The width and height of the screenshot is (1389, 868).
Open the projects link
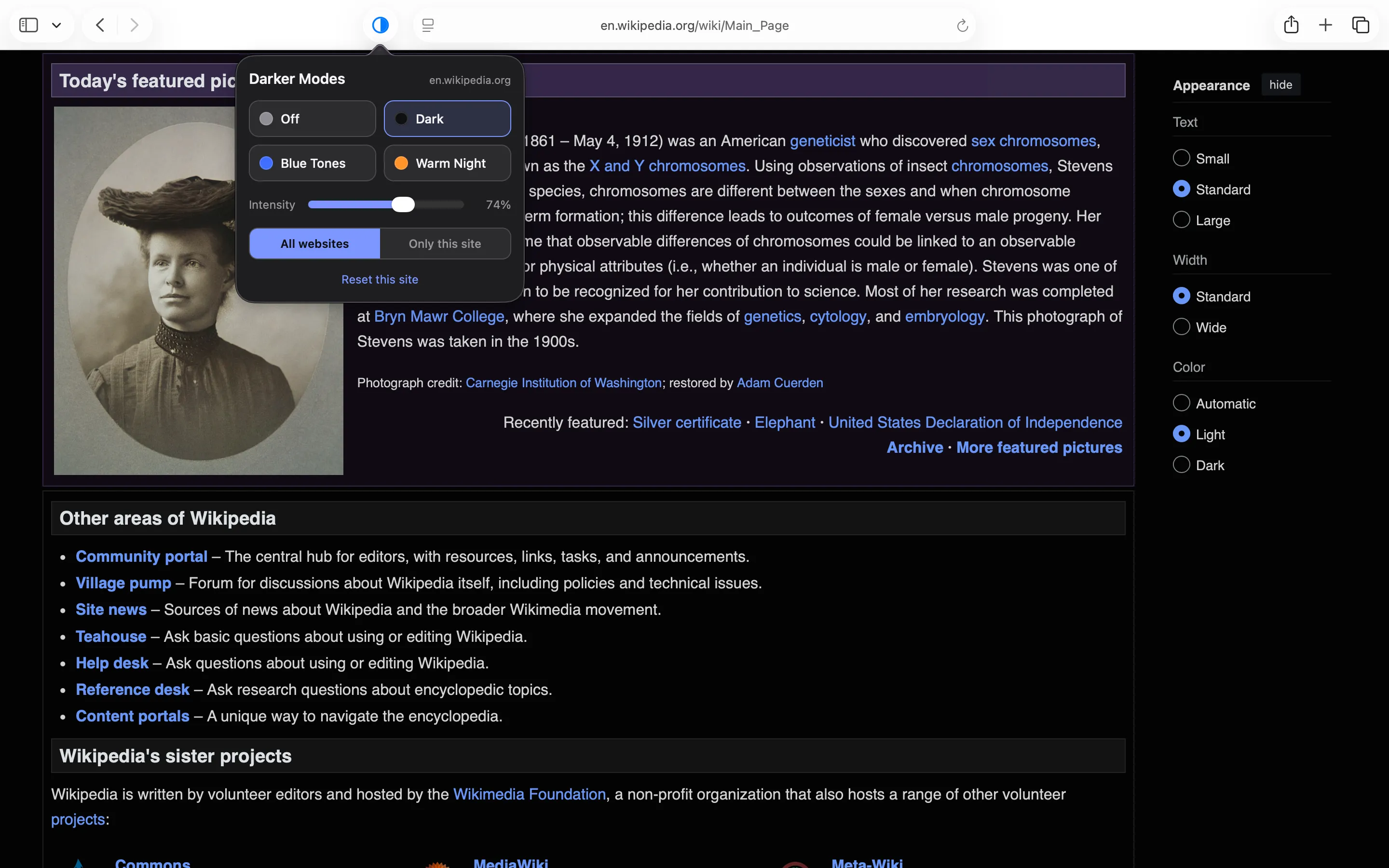[78, 820]
